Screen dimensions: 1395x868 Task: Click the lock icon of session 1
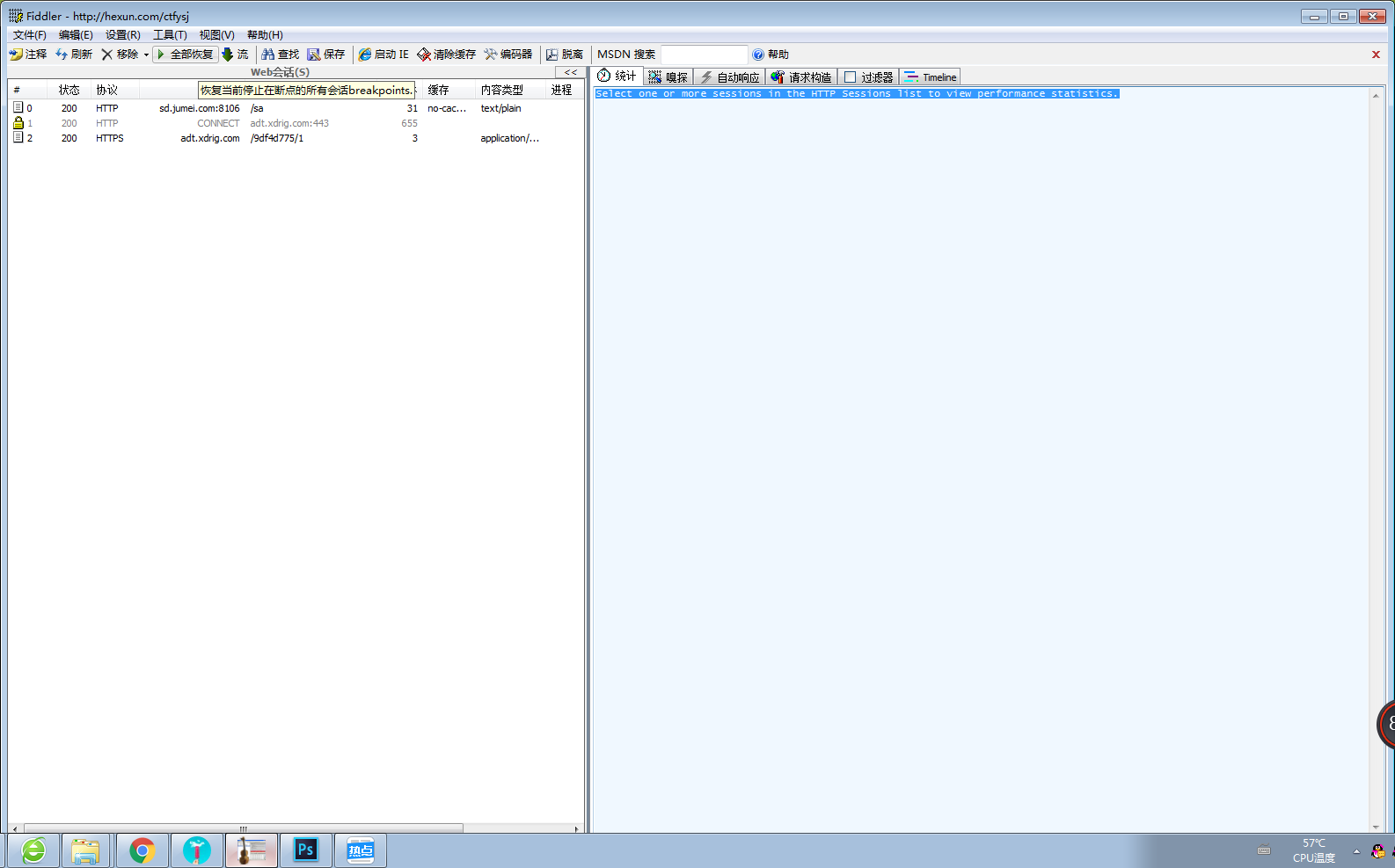(18, 122)
